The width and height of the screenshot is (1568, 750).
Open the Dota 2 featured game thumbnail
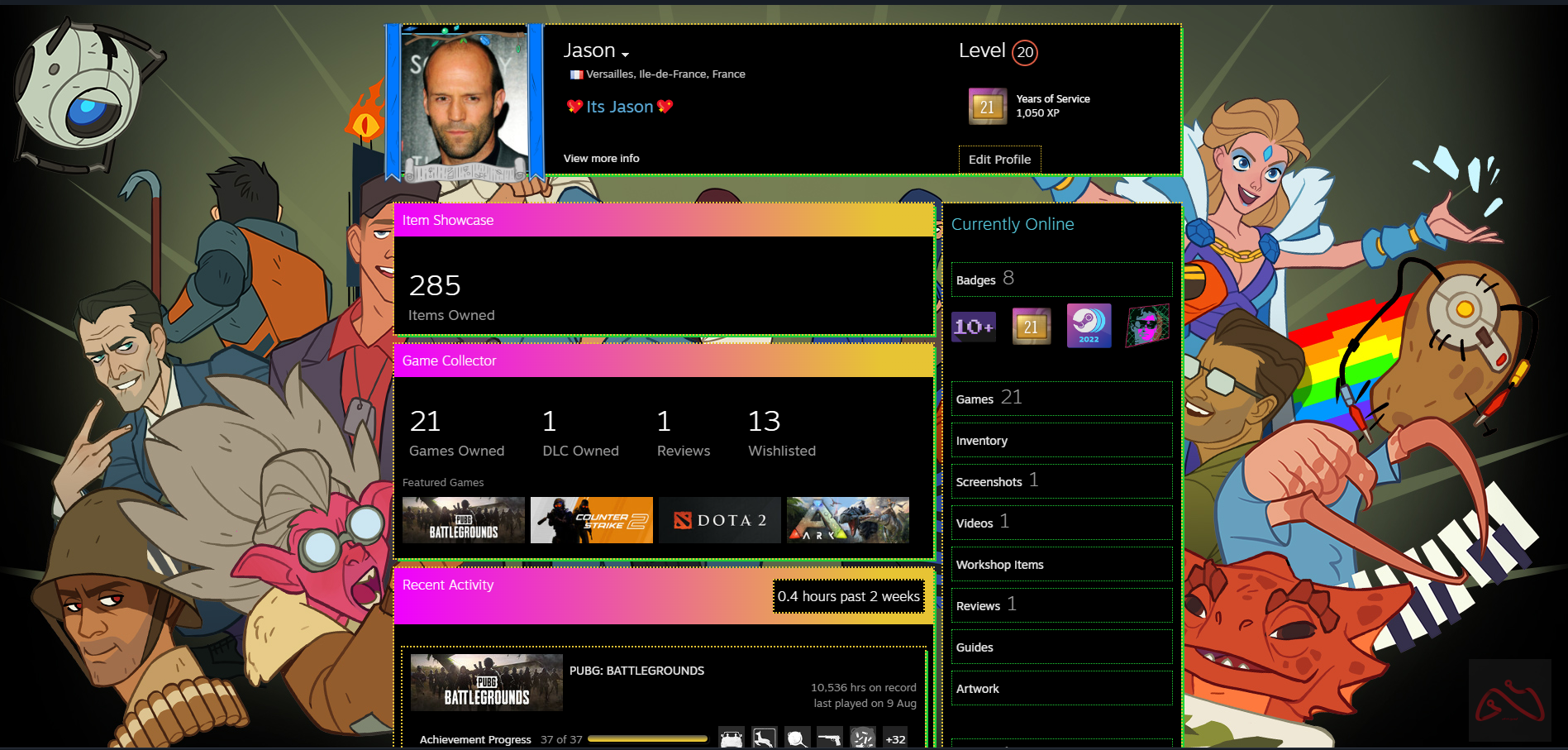[719, 520]
